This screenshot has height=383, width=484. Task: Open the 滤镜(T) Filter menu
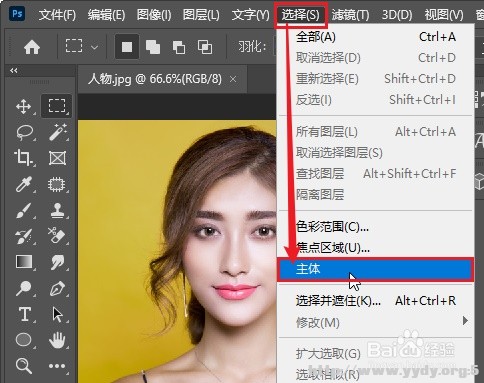(350, 15)
